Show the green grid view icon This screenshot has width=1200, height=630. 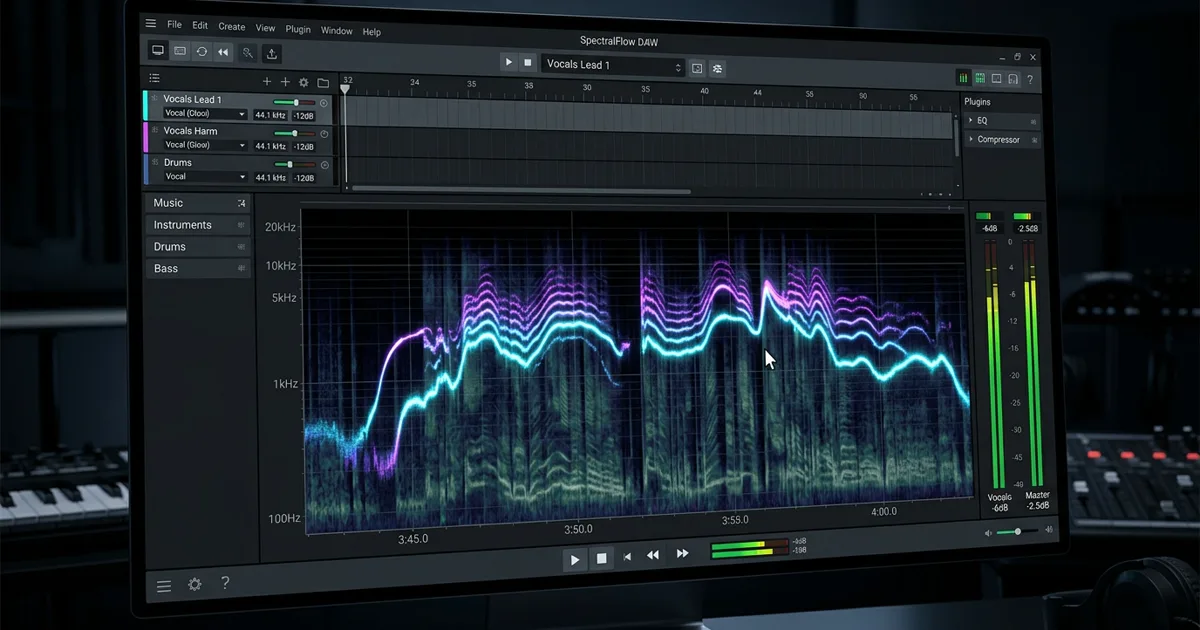(980, 78)
